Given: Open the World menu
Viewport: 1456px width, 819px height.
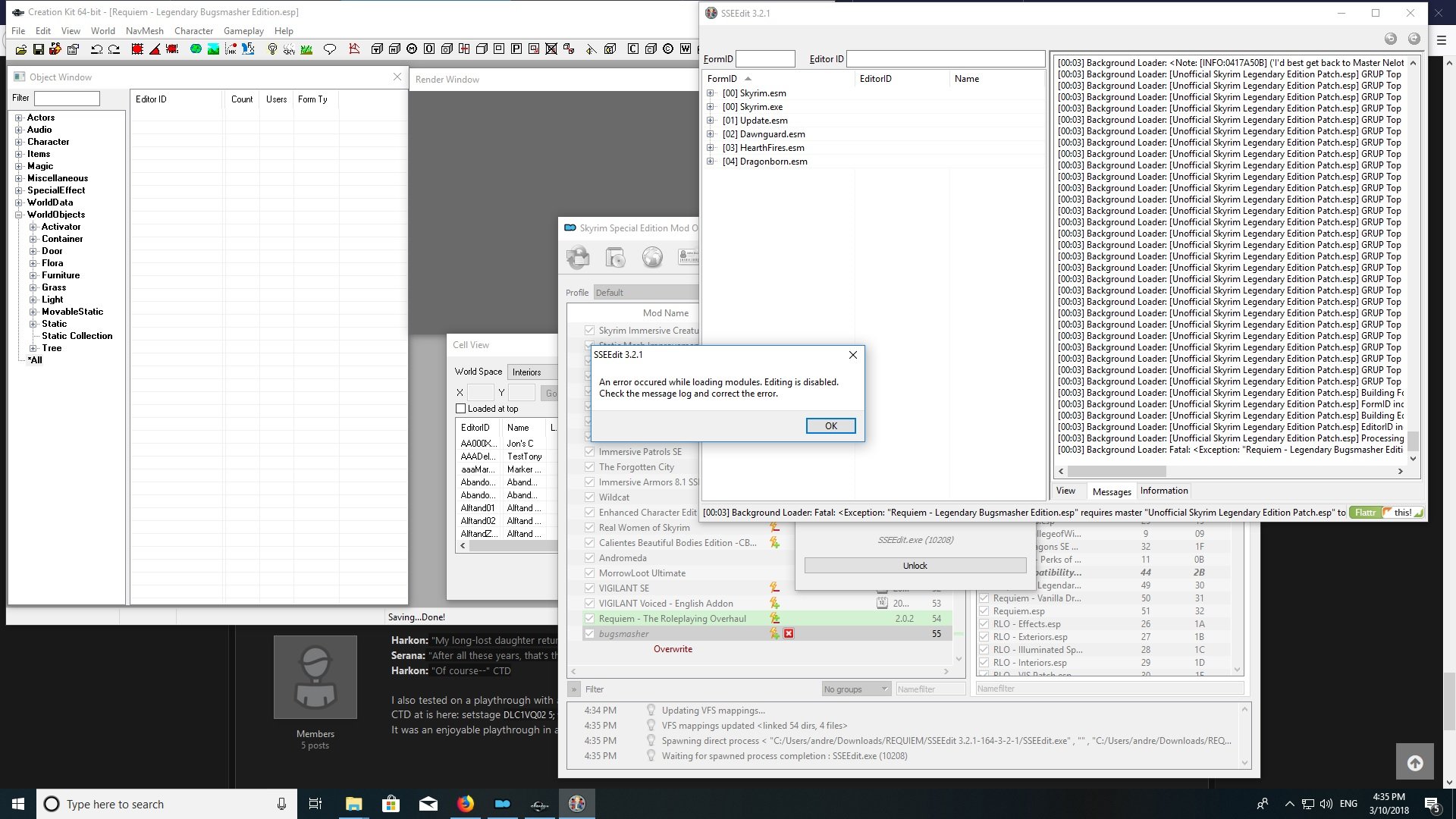Looking at the screenshot, I should pyautogui.click(x=103, y=31).
